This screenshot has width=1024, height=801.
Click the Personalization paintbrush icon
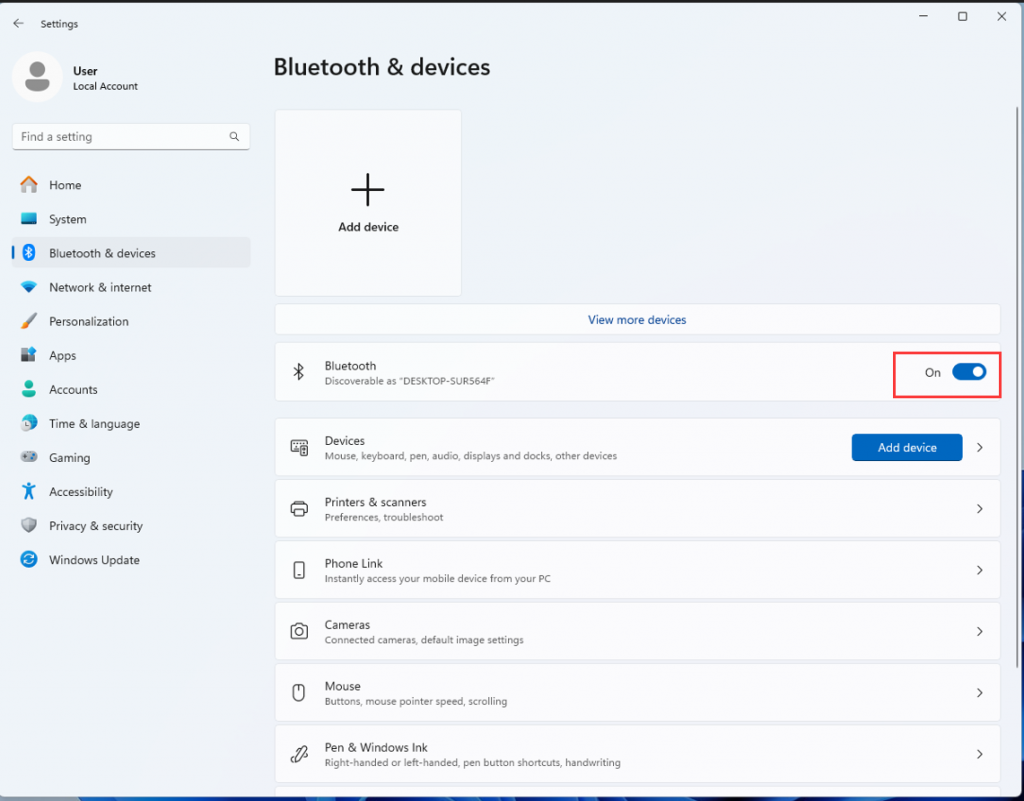[x=29, y=321]
